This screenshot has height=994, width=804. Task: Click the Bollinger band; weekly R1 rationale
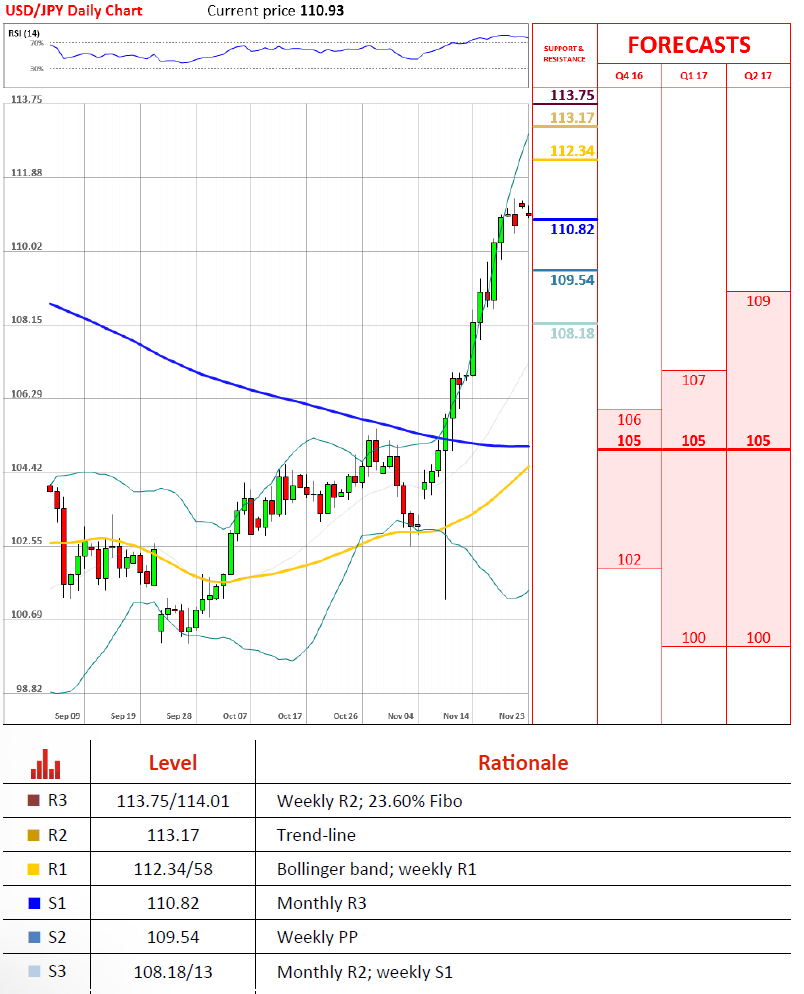(x=377, y=869)
